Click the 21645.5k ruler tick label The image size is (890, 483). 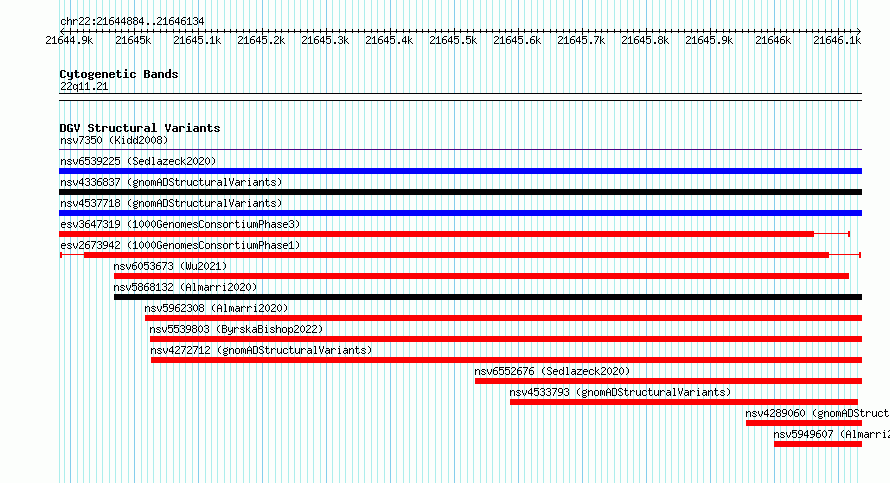coord(453,40)
